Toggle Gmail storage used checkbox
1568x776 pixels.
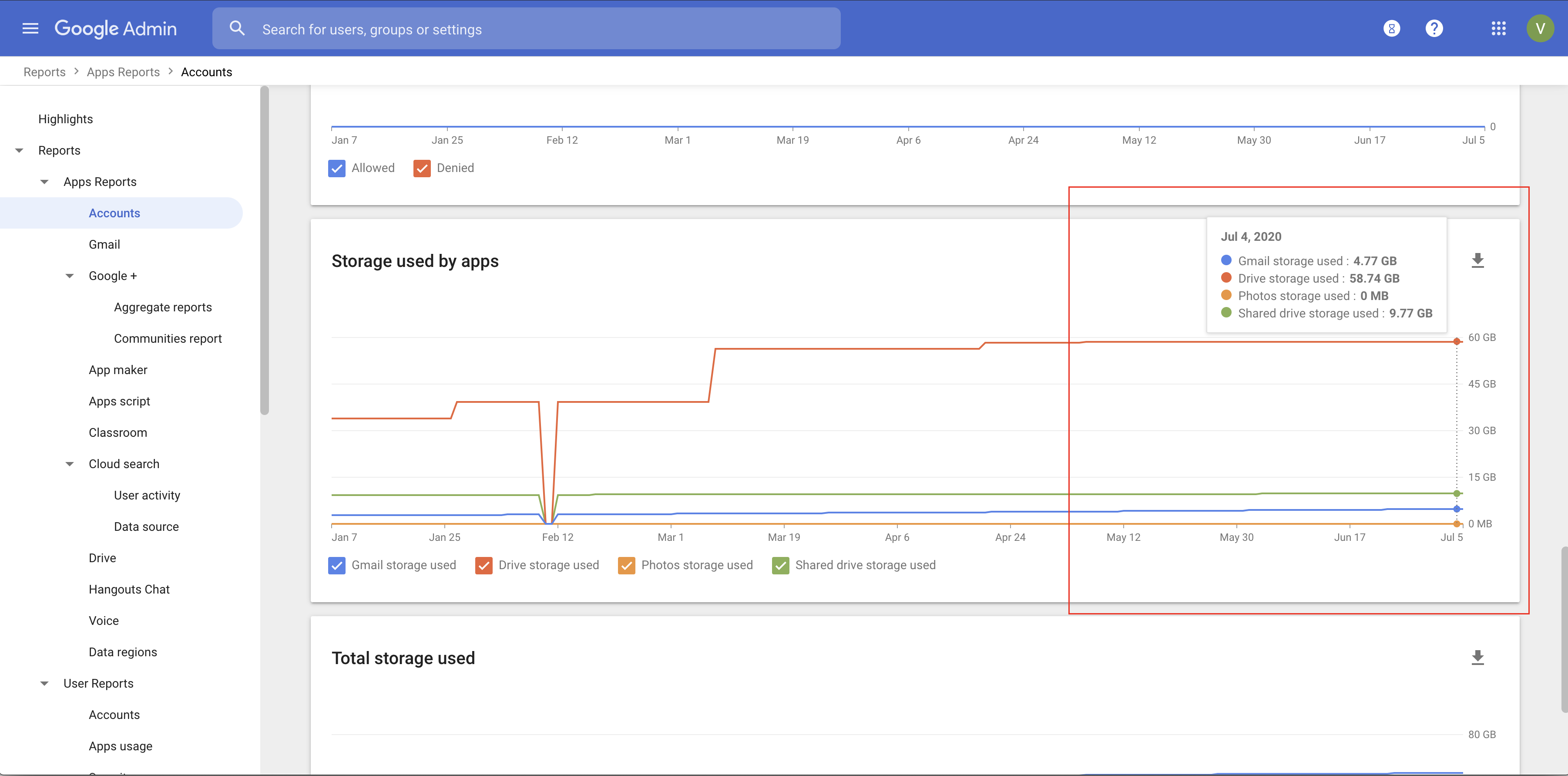click(336, 565)
